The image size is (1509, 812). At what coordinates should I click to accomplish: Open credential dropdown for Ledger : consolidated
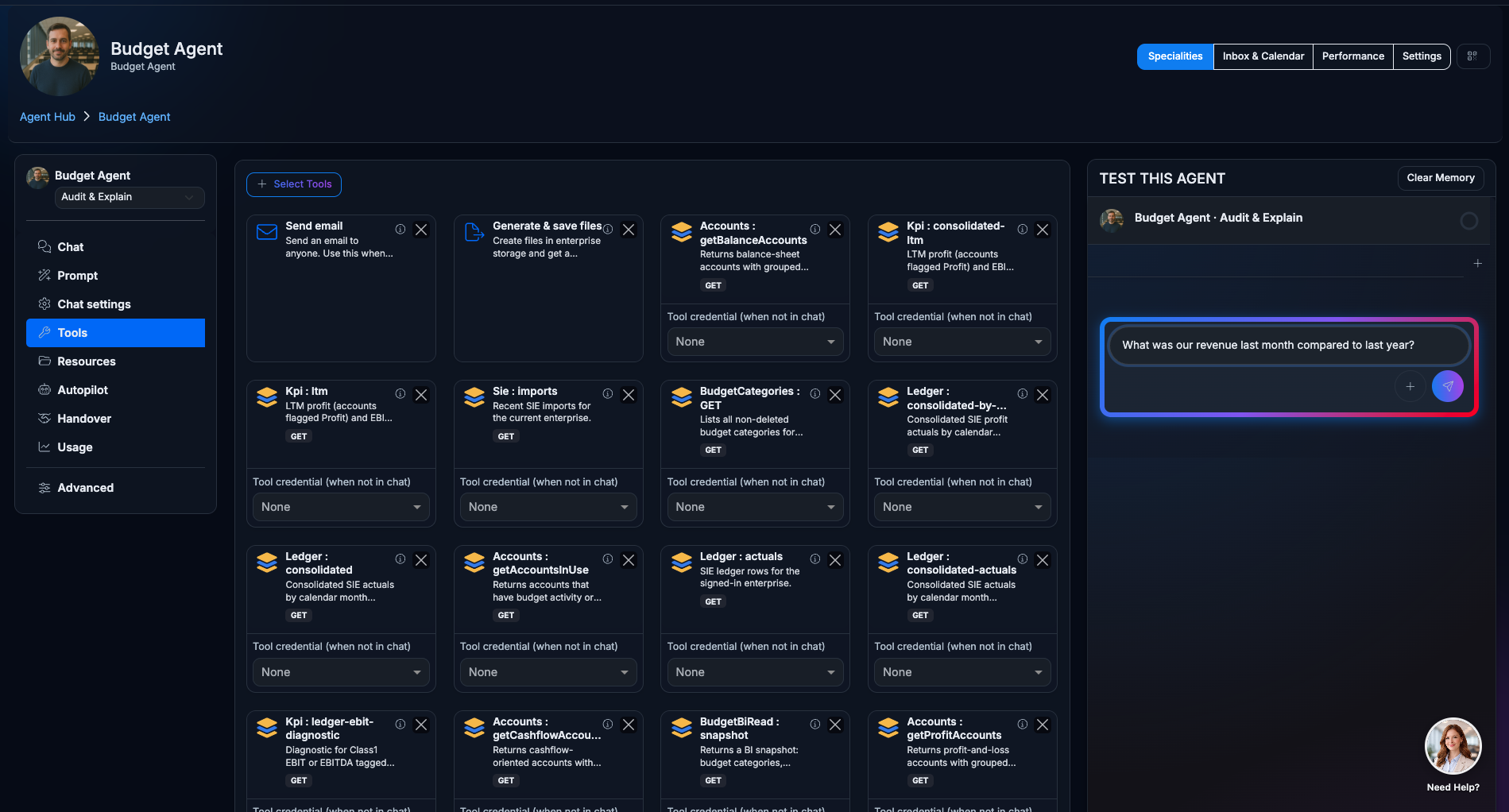341,672
